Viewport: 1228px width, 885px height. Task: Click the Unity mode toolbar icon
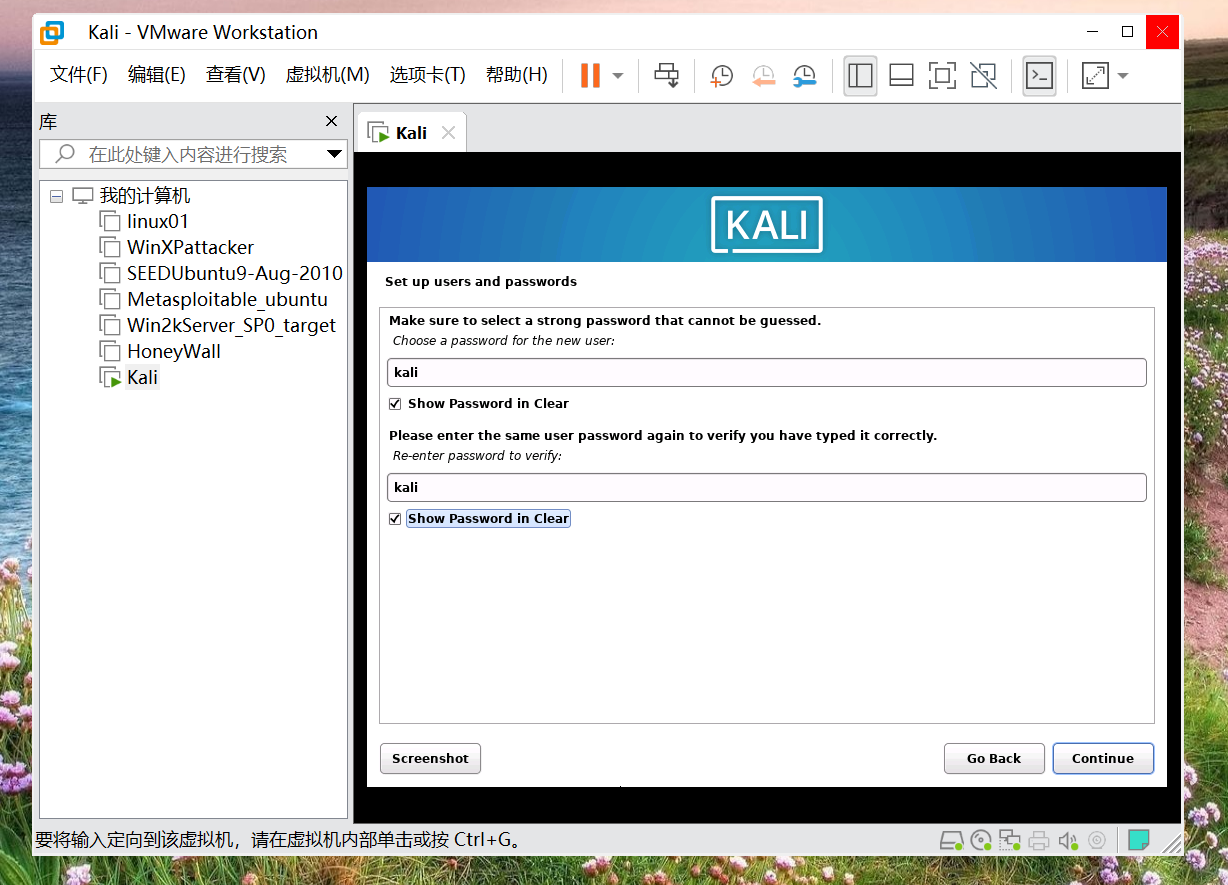point(983,75)
